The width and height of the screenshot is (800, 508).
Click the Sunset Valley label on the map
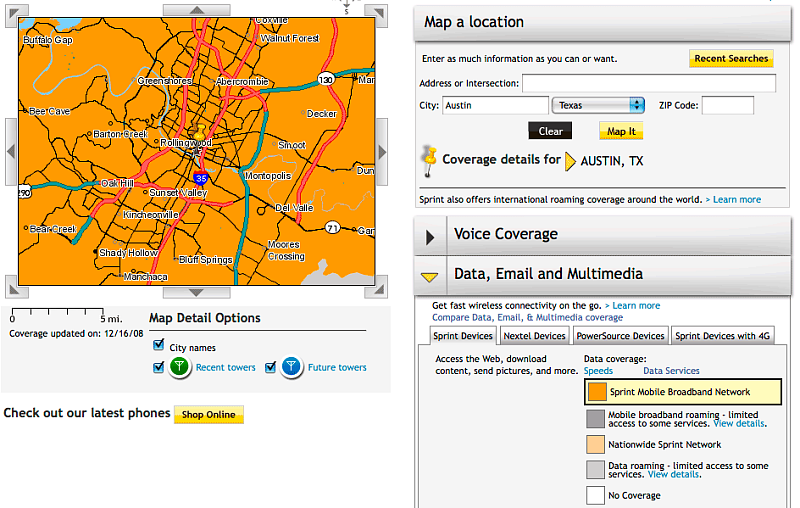point(178,192)
